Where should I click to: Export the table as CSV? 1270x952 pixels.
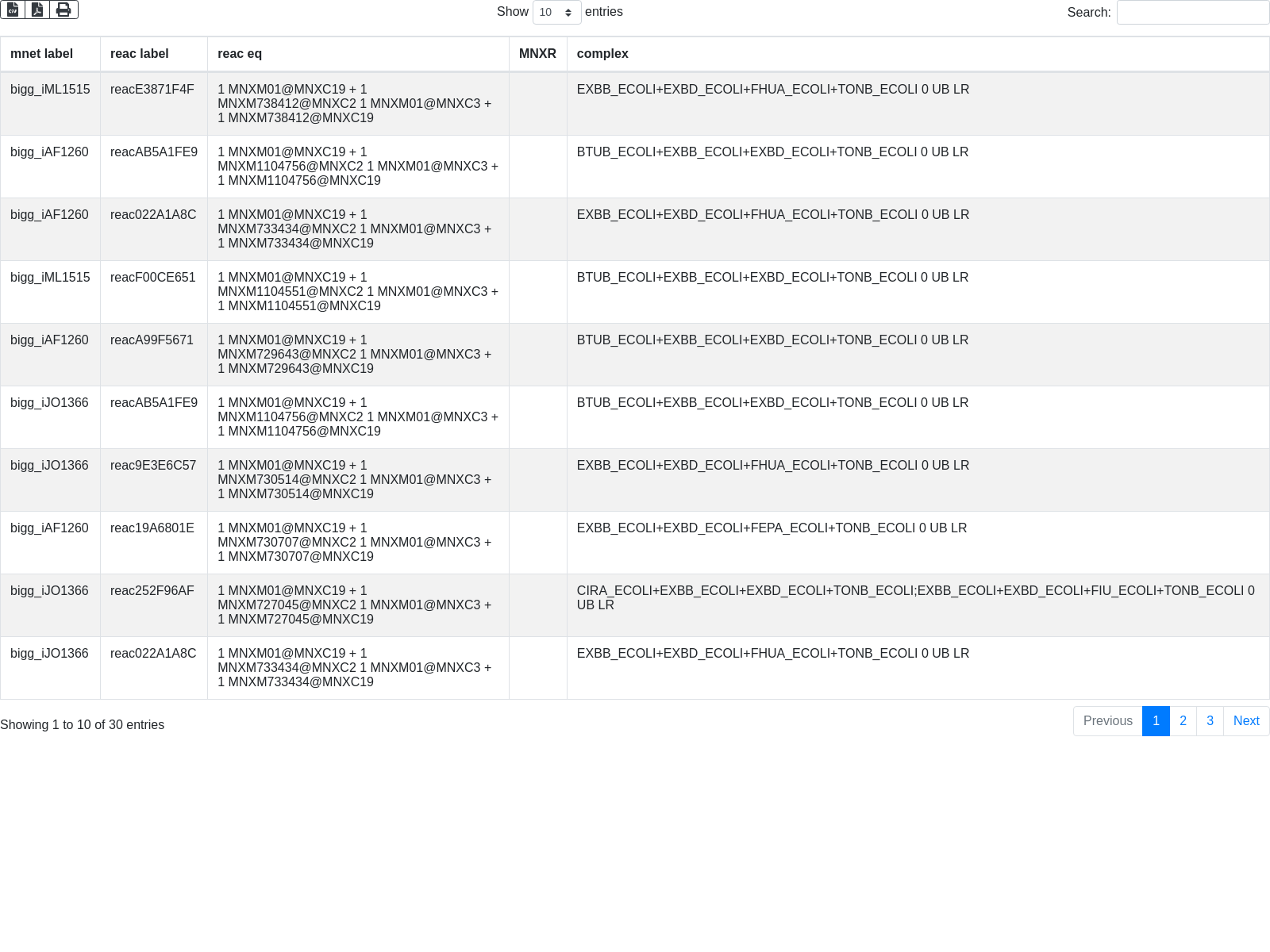13,10
